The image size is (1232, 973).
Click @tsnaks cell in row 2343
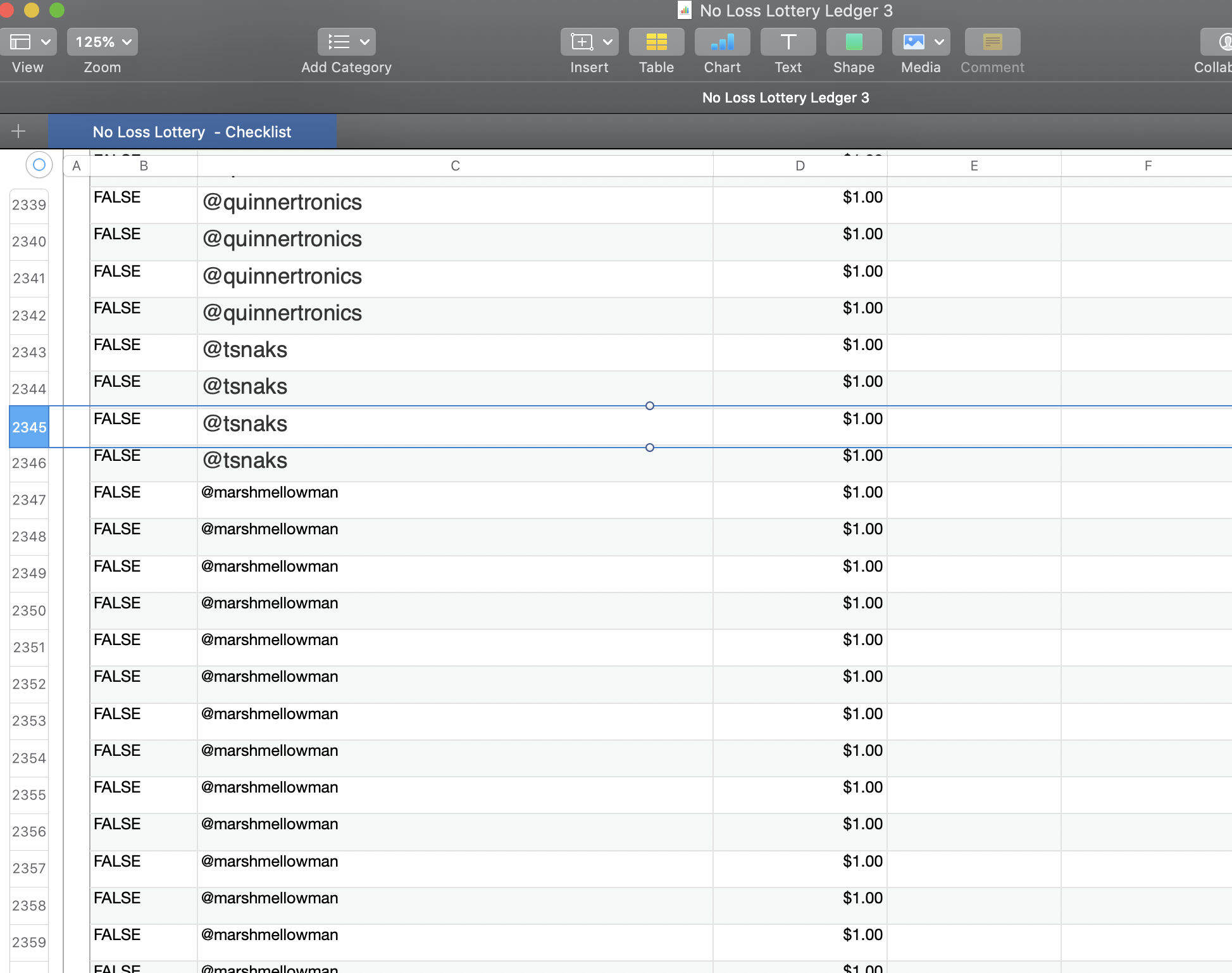tap(455, 353)
